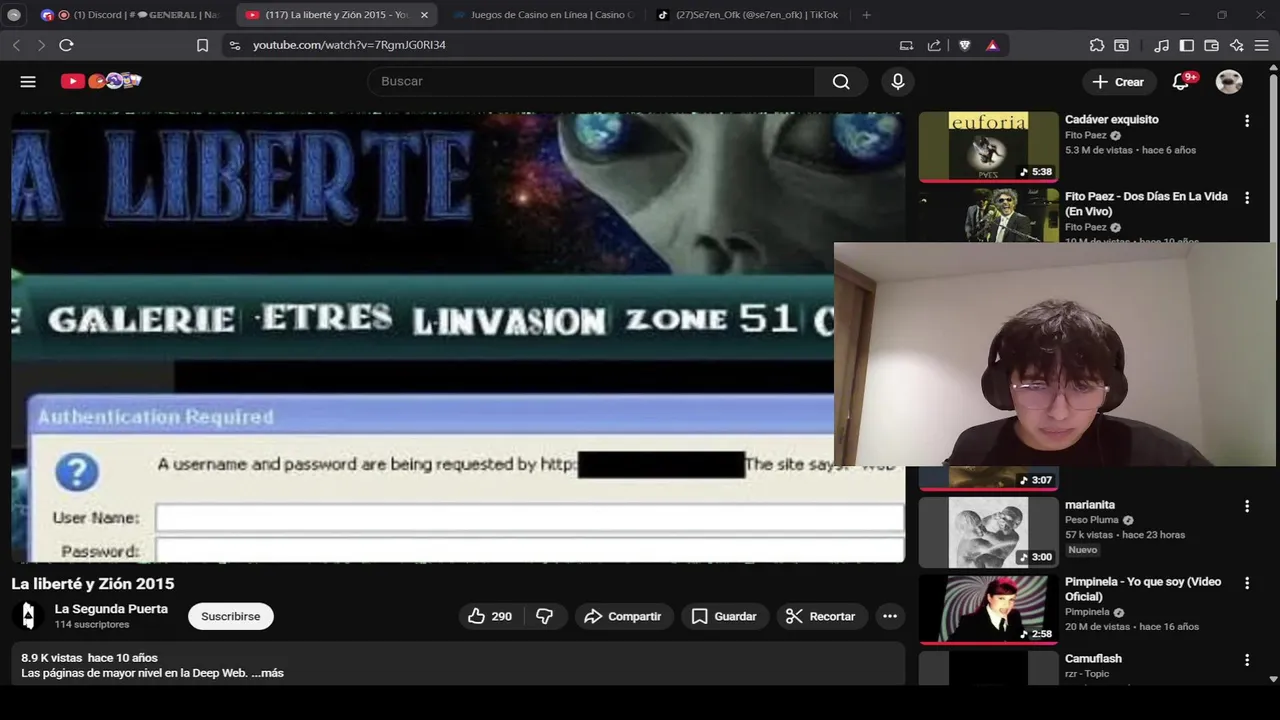This screenshot has height=720, width=1280.
Task: Click the Recortar clip button
Action: click(820, 616)
